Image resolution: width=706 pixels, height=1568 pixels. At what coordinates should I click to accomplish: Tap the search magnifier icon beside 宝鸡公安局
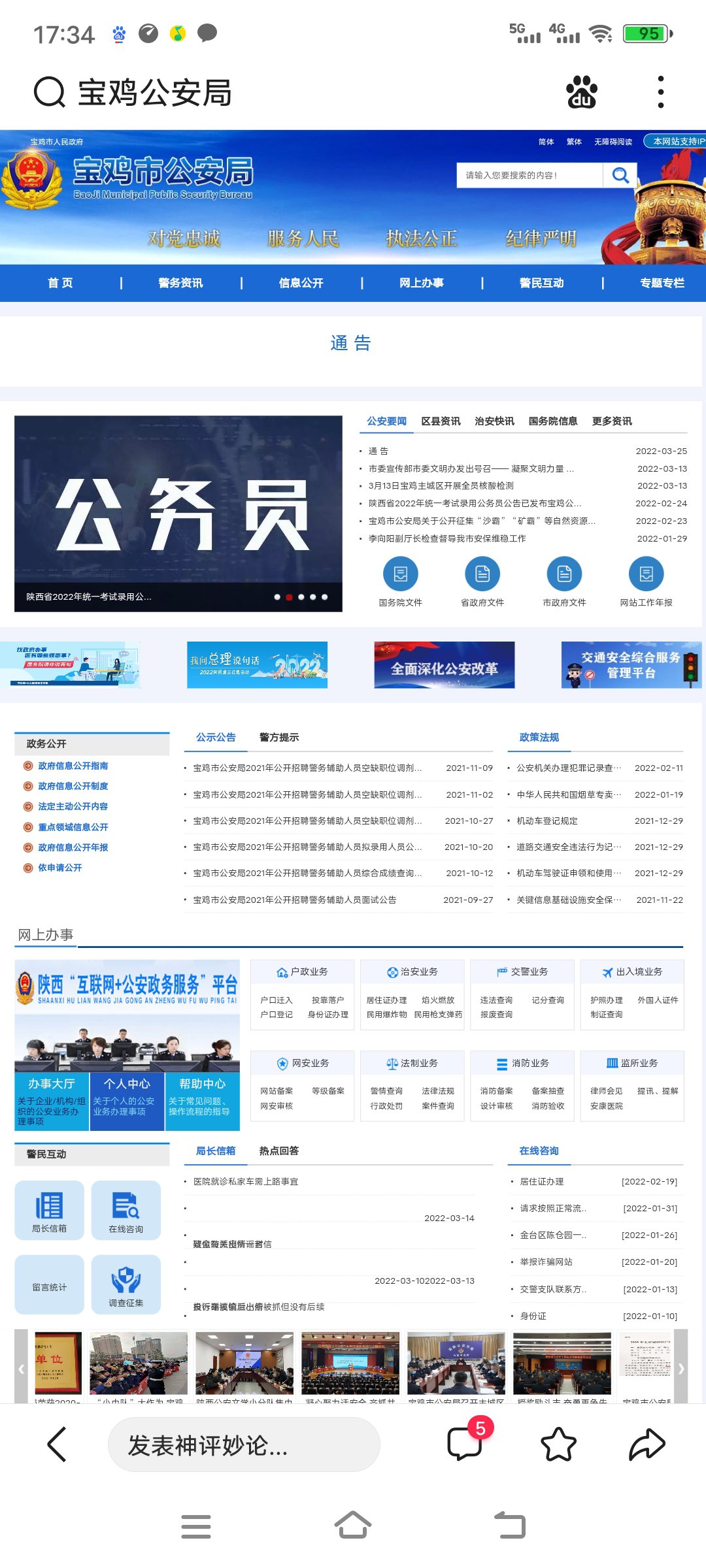coord(49,91)
